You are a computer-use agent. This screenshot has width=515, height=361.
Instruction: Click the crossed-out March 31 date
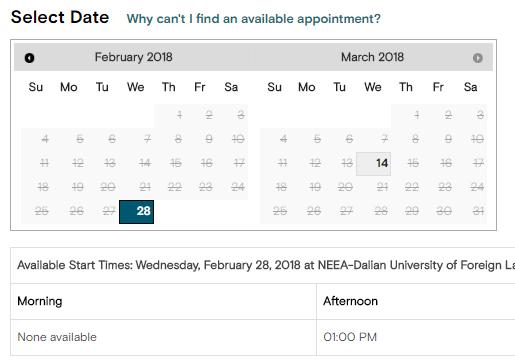click(x=478, y=211)
